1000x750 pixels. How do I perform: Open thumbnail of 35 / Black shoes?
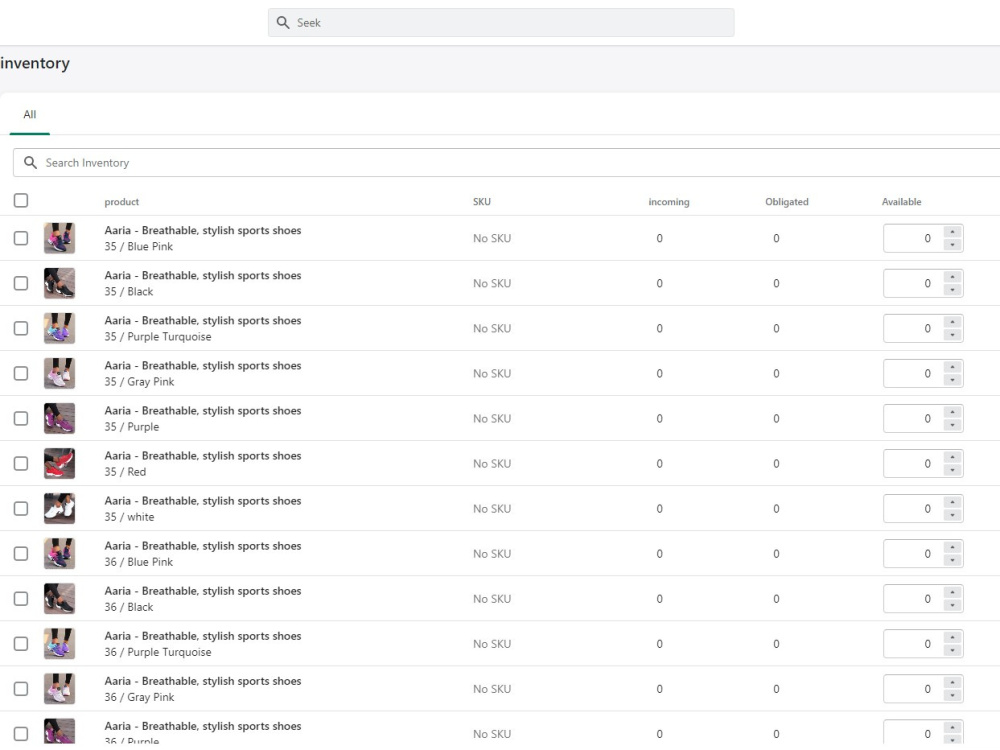coord(59,283)
